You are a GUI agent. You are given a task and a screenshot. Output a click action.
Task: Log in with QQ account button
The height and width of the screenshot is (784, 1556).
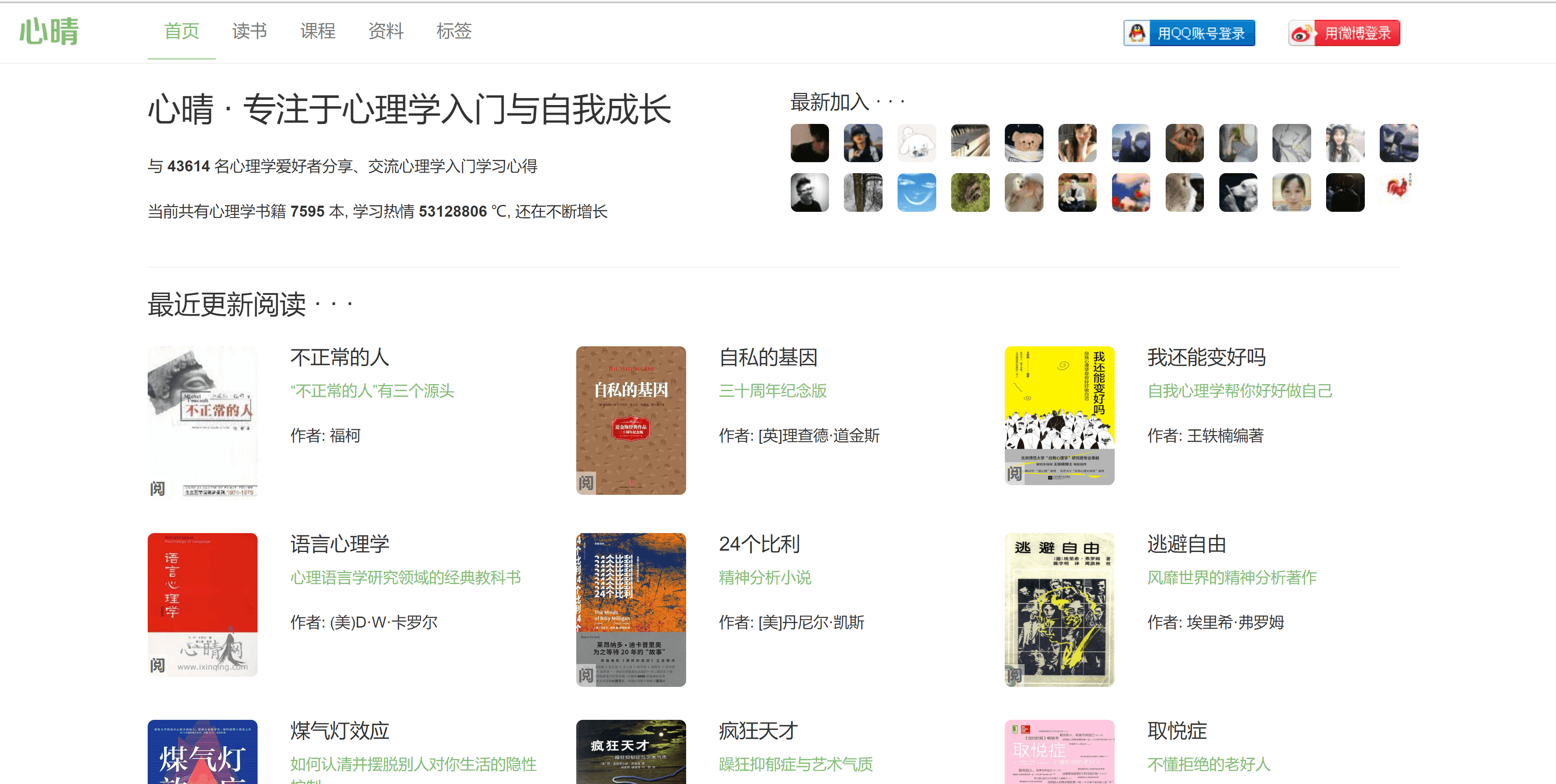(x=1189, y=33)
